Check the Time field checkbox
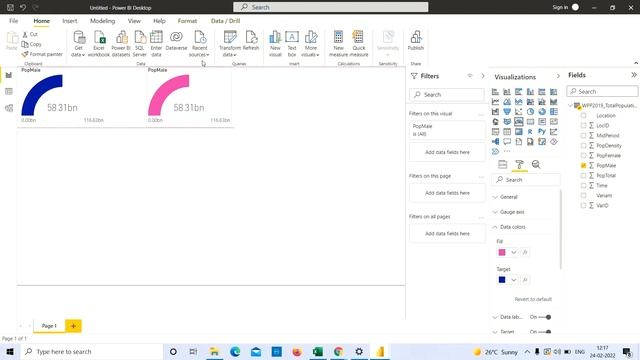This screenshot has height=360, width=640. [583, 185]
